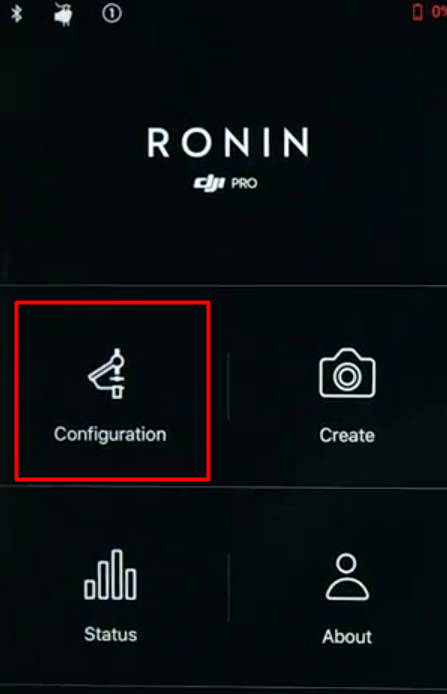Image resolution: width=447 pixels, height=694 pixels.
Task: Tap the white gimbal device icon beside Bluetooth
Action: (63, 14)
